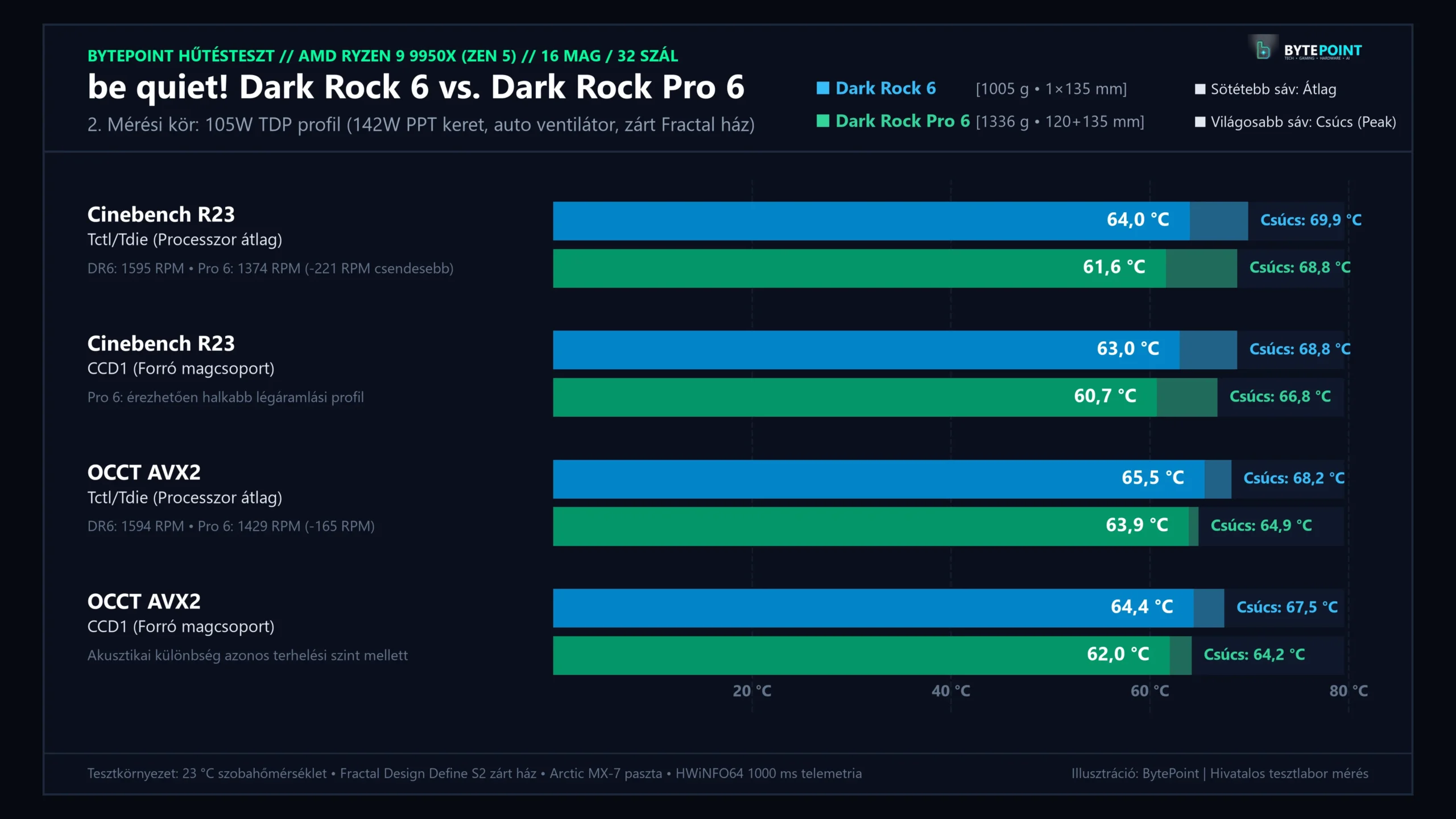The image size is (1456, 819).
Task: Click the green 'BYTEPOINT HŰTÉSTESZT' header line
Action: [x=382, y=56]
